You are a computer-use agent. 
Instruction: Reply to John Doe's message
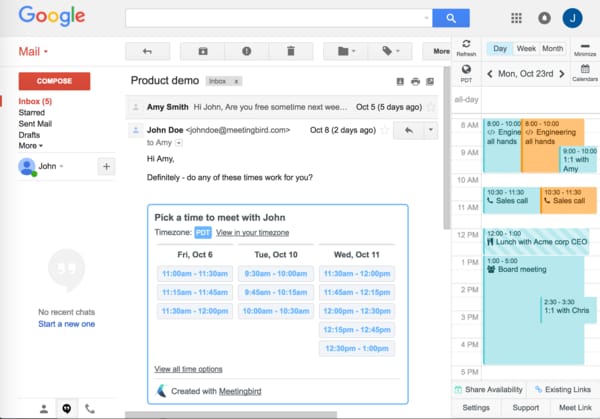[409, 130]
